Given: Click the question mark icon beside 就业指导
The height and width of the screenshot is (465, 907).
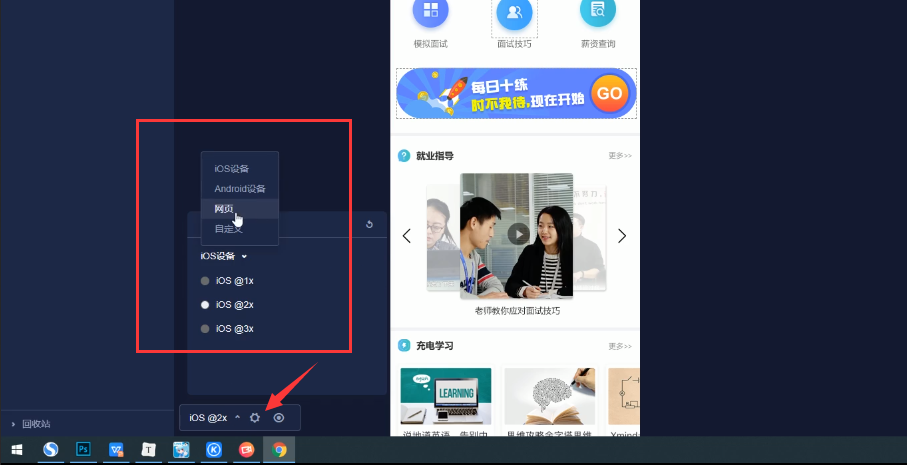Looking at the screenshot, I should 404,156.
